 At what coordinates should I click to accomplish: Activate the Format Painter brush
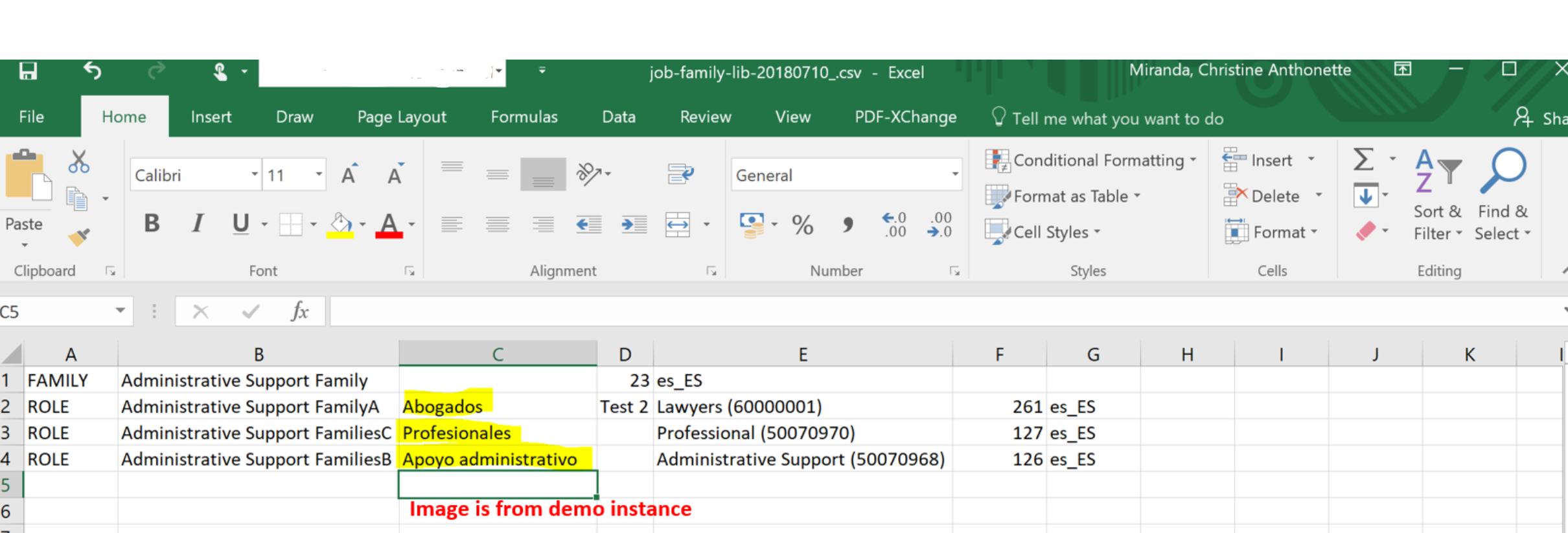coord(79,237)
